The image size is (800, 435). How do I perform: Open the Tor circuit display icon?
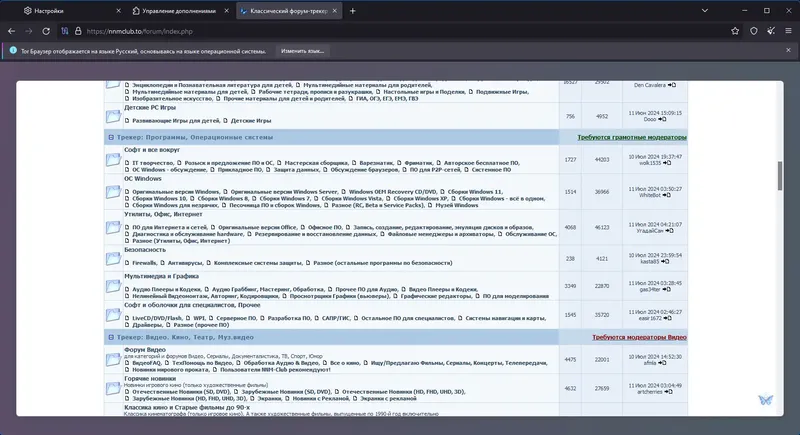click(65, 31)
